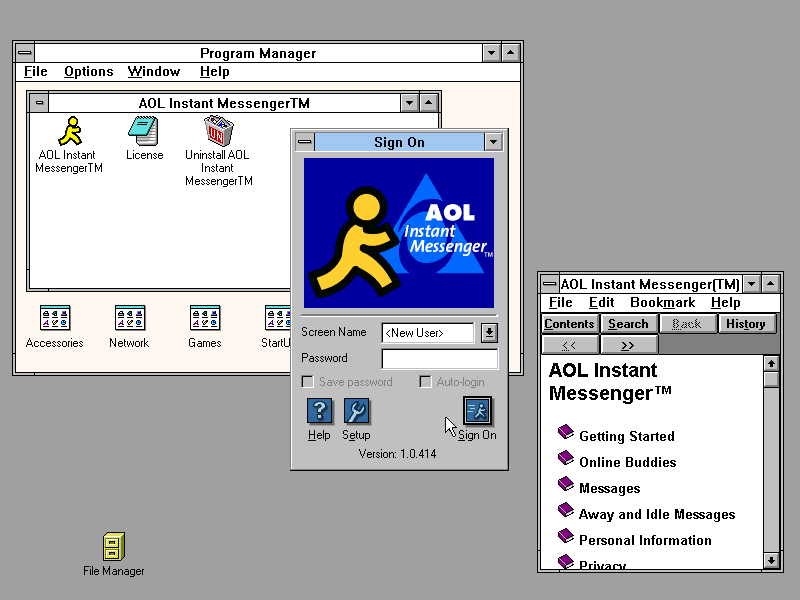Image resolution: width=800 pixels, height=600 pixels.
Task: Click the forward >> navigation button
Action: [629, 343]
